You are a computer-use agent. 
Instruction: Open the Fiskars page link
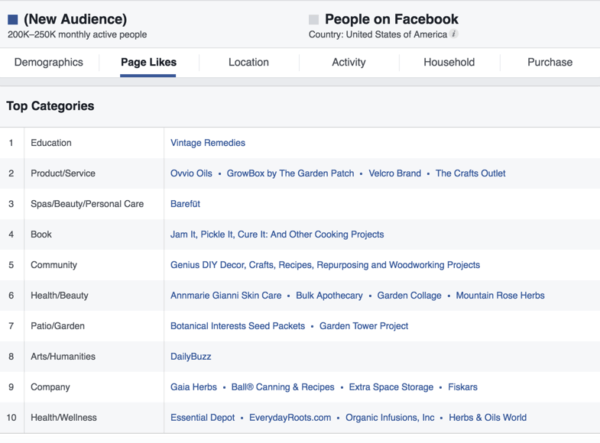[x=463, y=387]
